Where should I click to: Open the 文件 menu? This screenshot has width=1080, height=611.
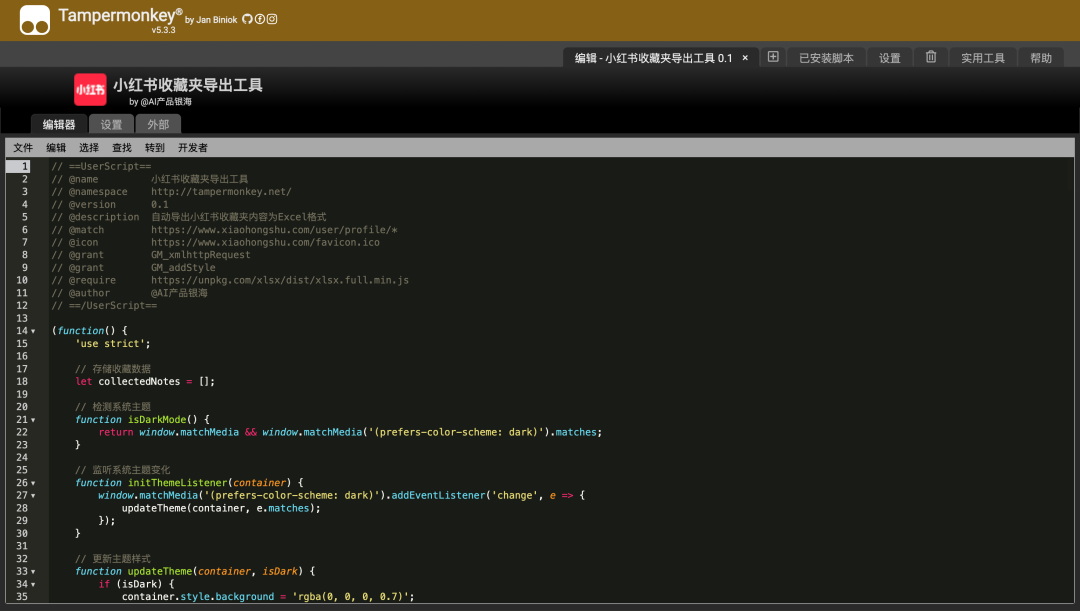pos(23,147)
